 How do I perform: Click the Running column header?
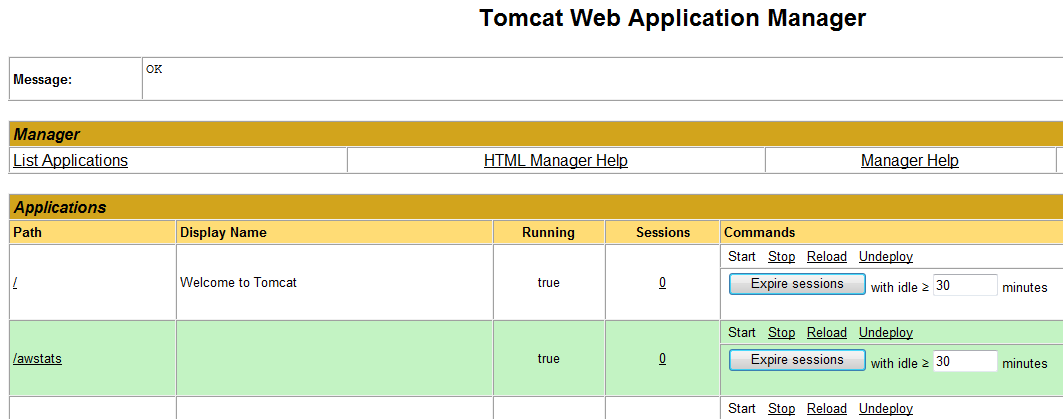(x=548, y=233)
